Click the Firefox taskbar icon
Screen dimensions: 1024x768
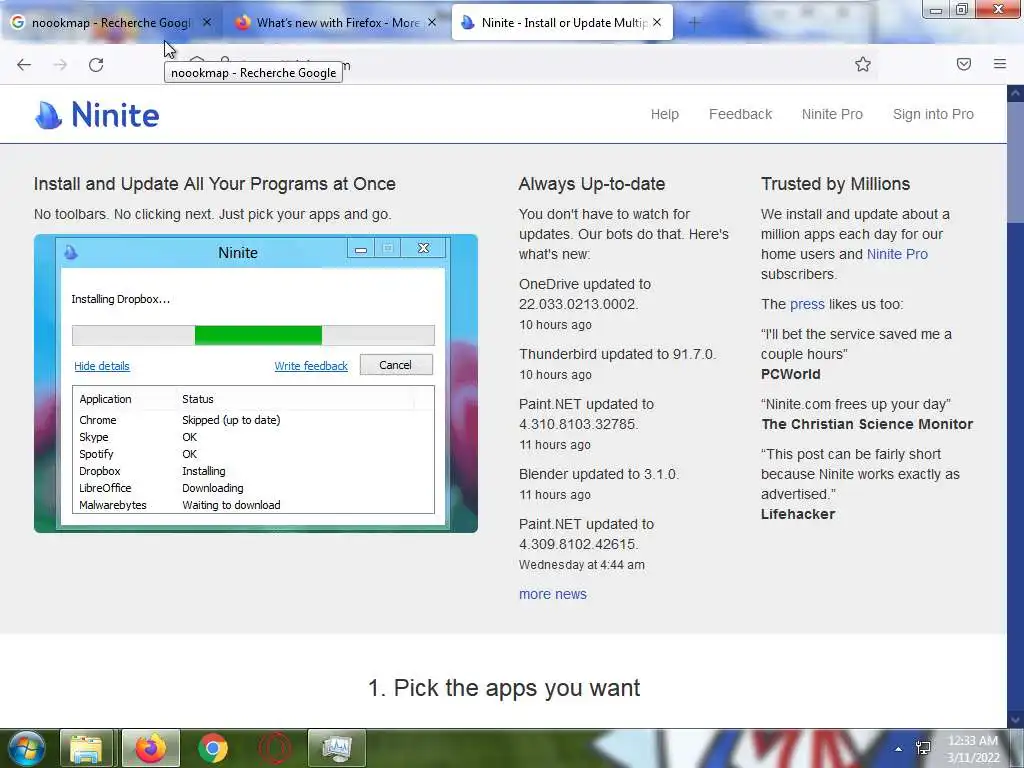(150, 748)
